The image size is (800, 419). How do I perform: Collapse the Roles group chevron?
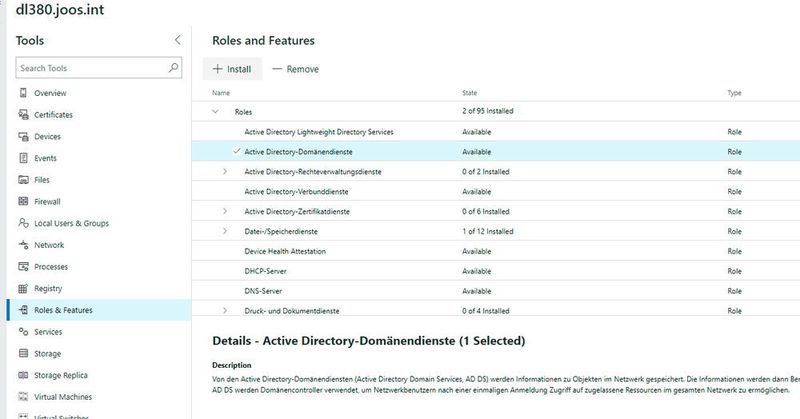click(215, 112)
